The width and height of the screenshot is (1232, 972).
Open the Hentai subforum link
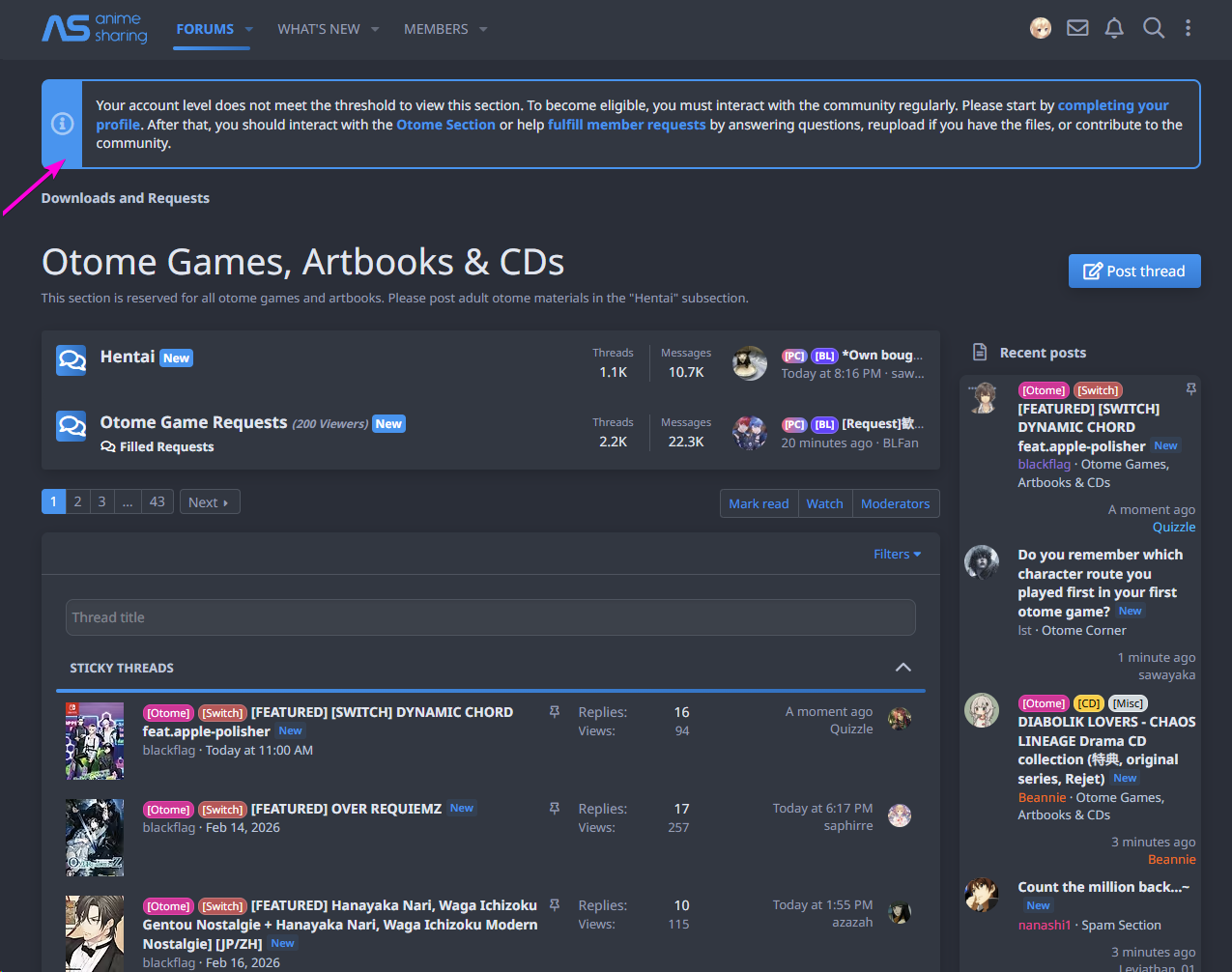(x=128, y=357)
